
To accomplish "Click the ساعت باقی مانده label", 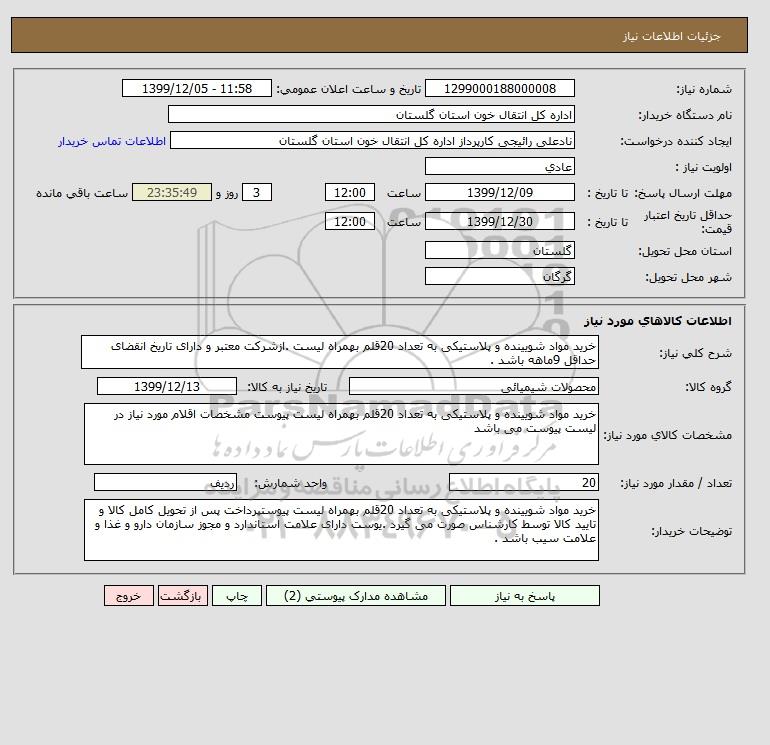I will click(x=82, y=193).
